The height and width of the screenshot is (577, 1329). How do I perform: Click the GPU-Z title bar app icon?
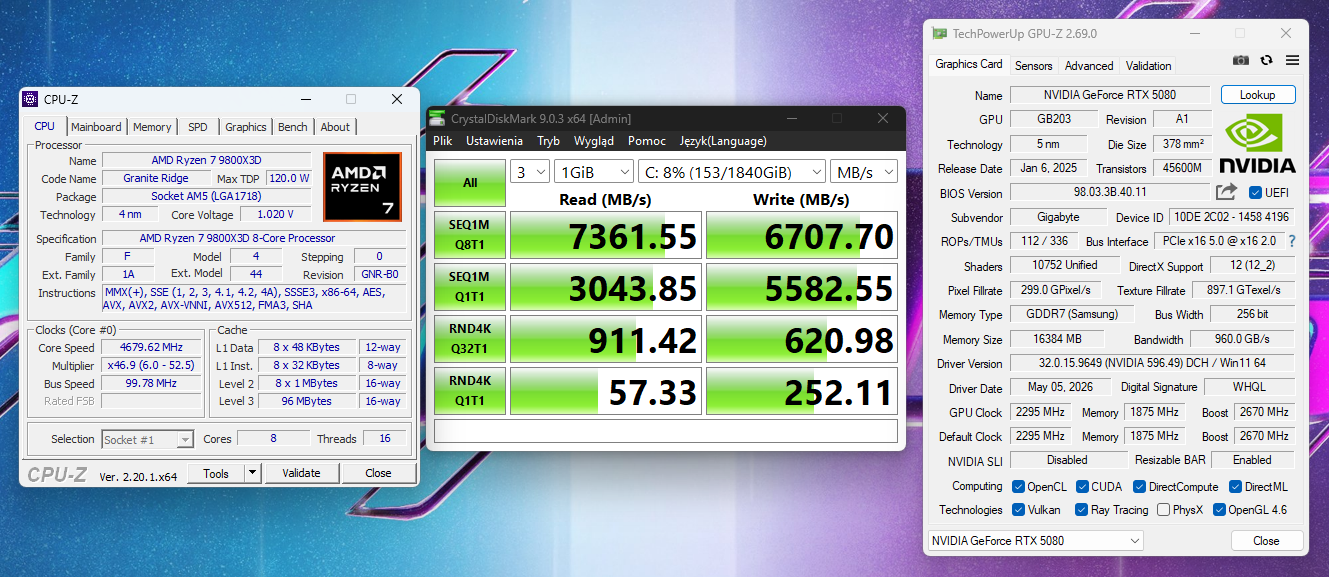(939, 33)
